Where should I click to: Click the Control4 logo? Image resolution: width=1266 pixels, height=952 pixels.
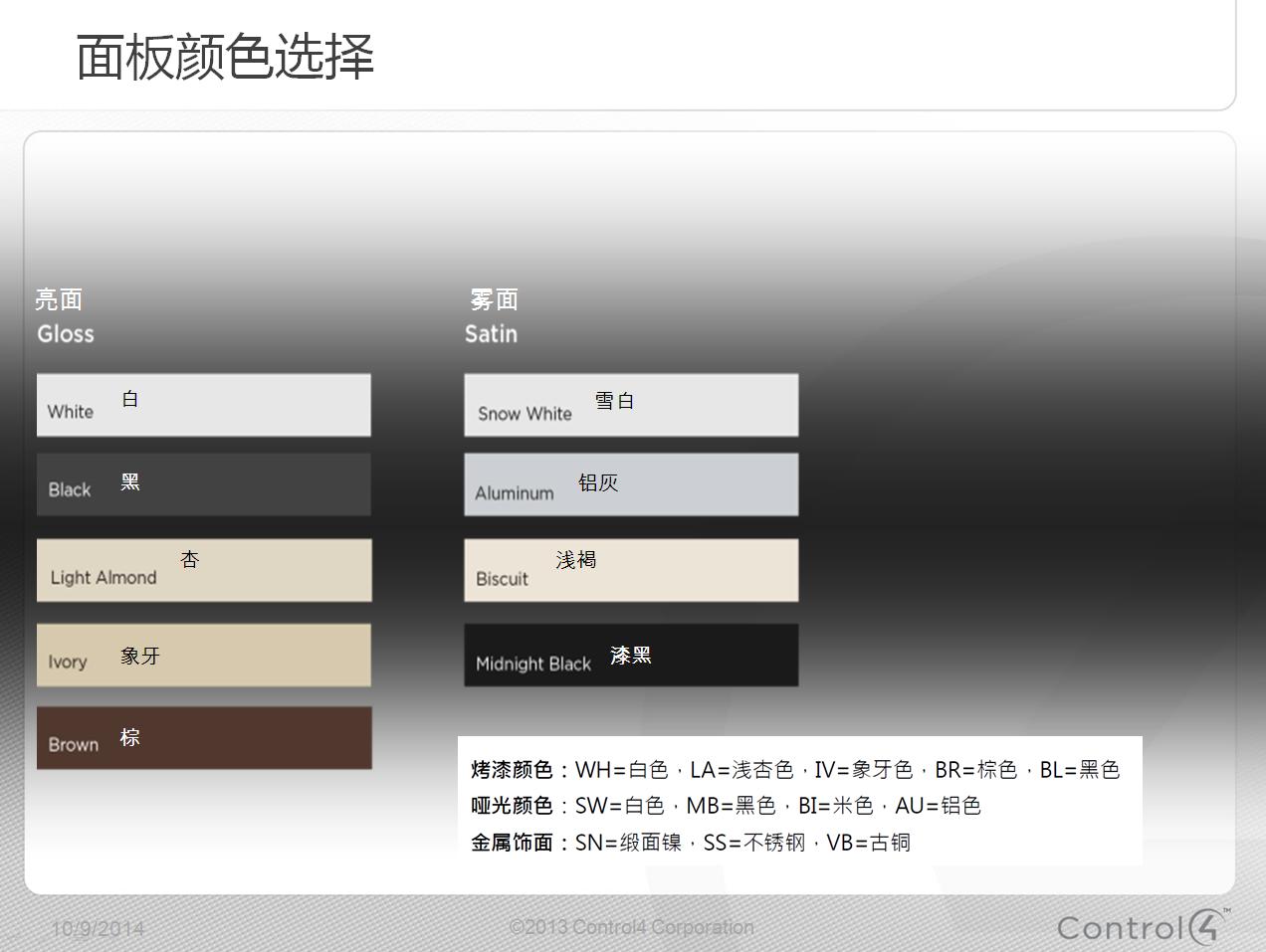click(x=1144, y=926)
